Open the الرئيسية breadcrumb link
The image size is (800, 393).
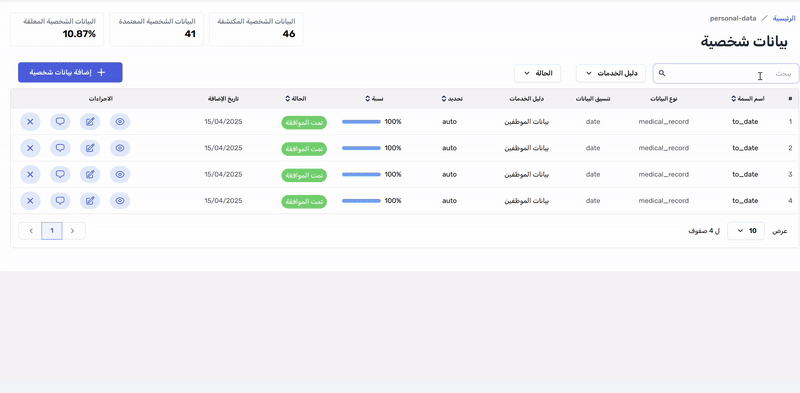[x=784, y=18]
